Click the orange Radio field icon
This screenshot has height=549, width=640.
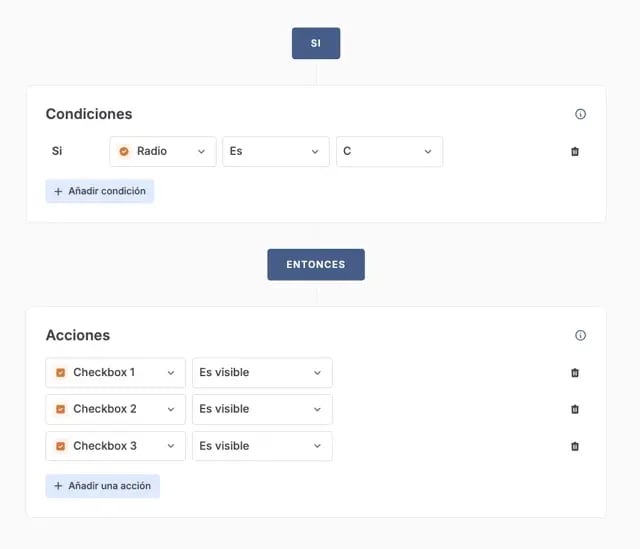(124, 152)
